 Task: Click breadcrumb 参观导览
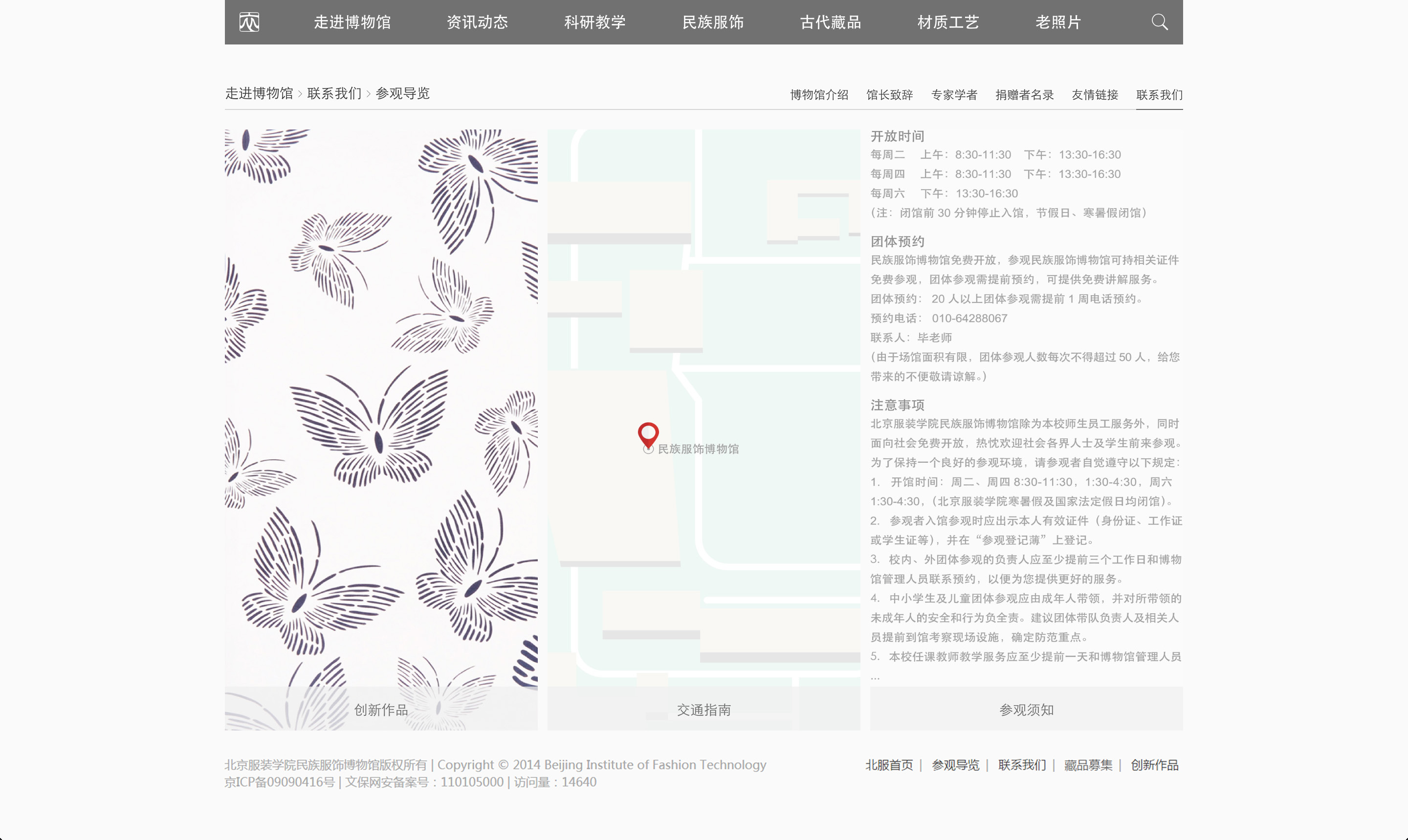click(x=403, y=93)
